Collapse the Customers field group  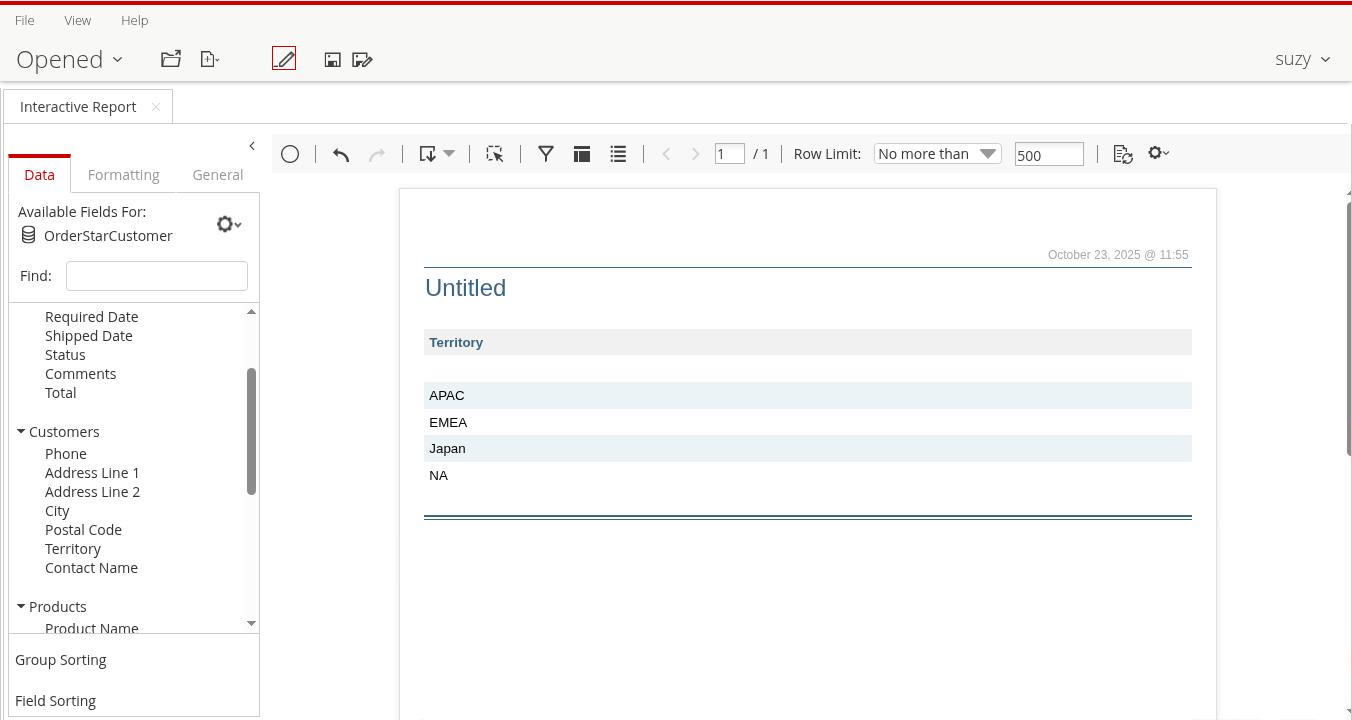coord(21,432)
